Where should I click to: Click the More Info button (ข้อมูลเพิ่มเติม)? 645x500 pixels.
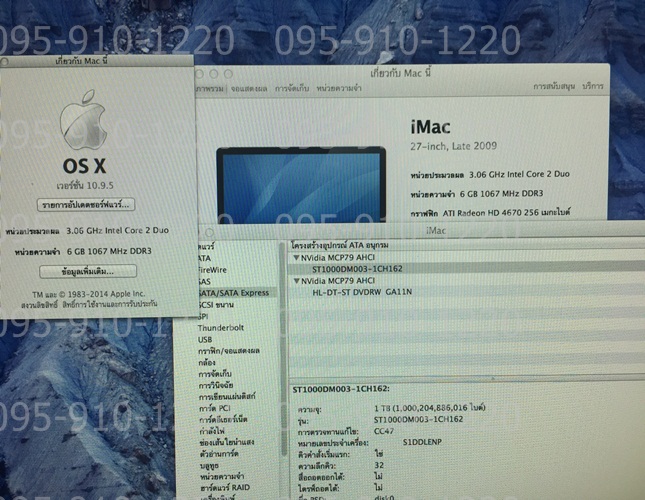tap(88, 271)
